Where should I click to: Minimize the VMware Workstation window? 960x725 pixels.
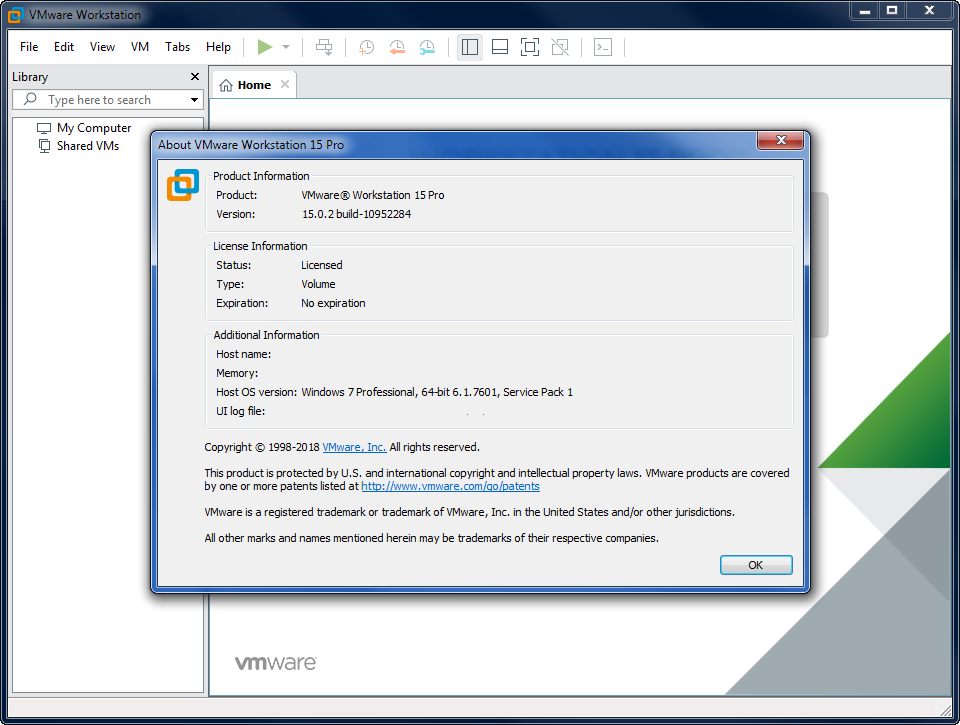pos(864,10)
